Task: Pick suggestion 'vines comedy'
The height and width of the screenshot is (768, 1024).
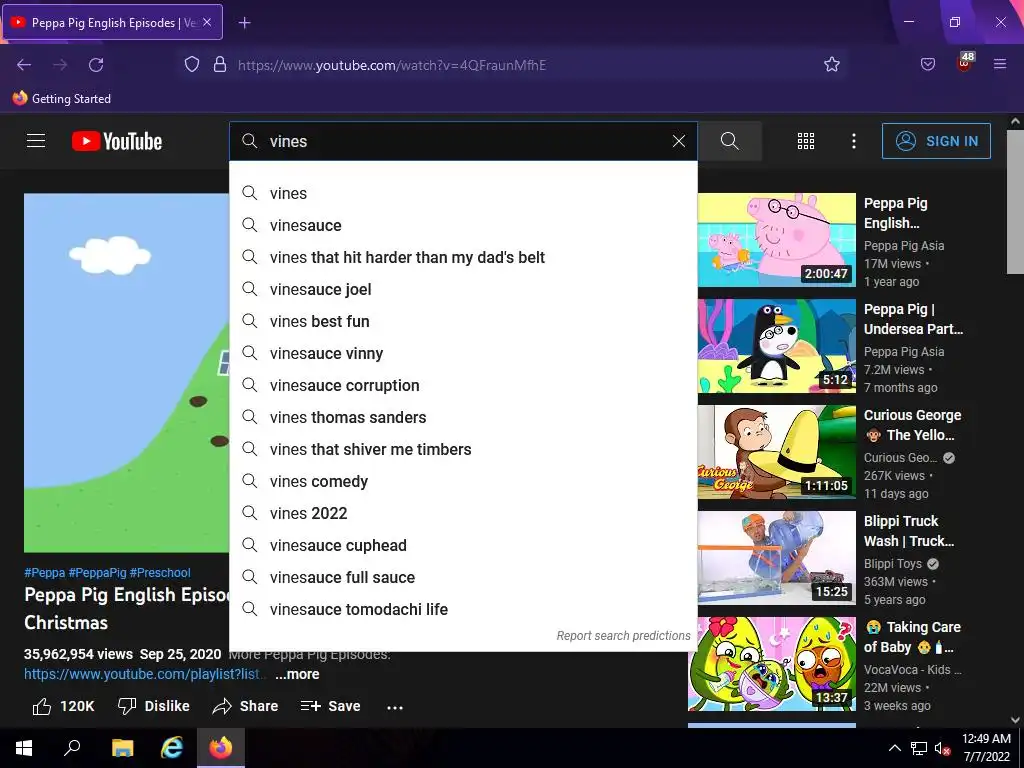Action: 464,481
